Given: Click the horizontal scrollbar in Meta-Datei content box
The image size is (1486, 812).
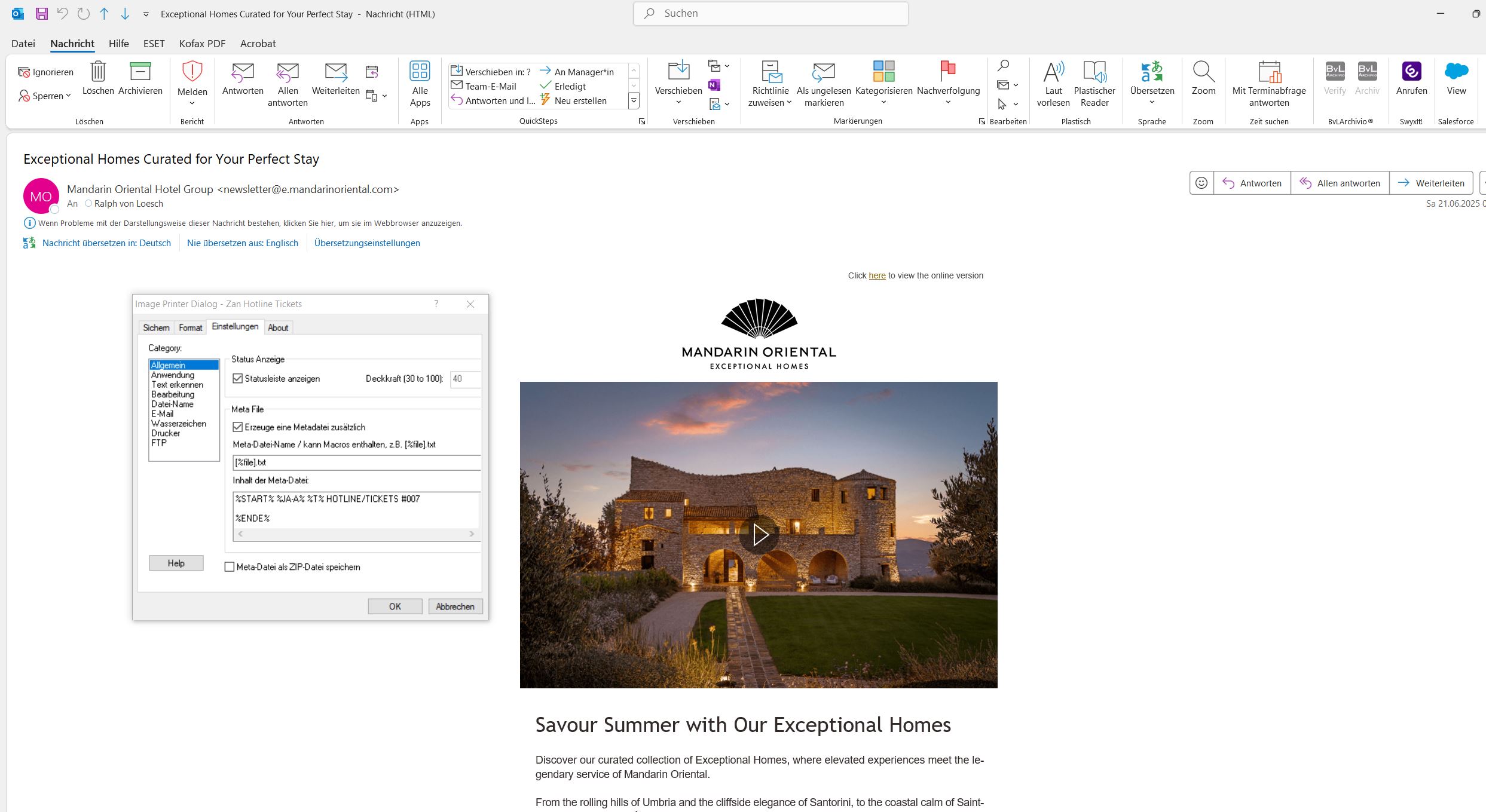Looking at the screenshot, I should coord(356,534).
